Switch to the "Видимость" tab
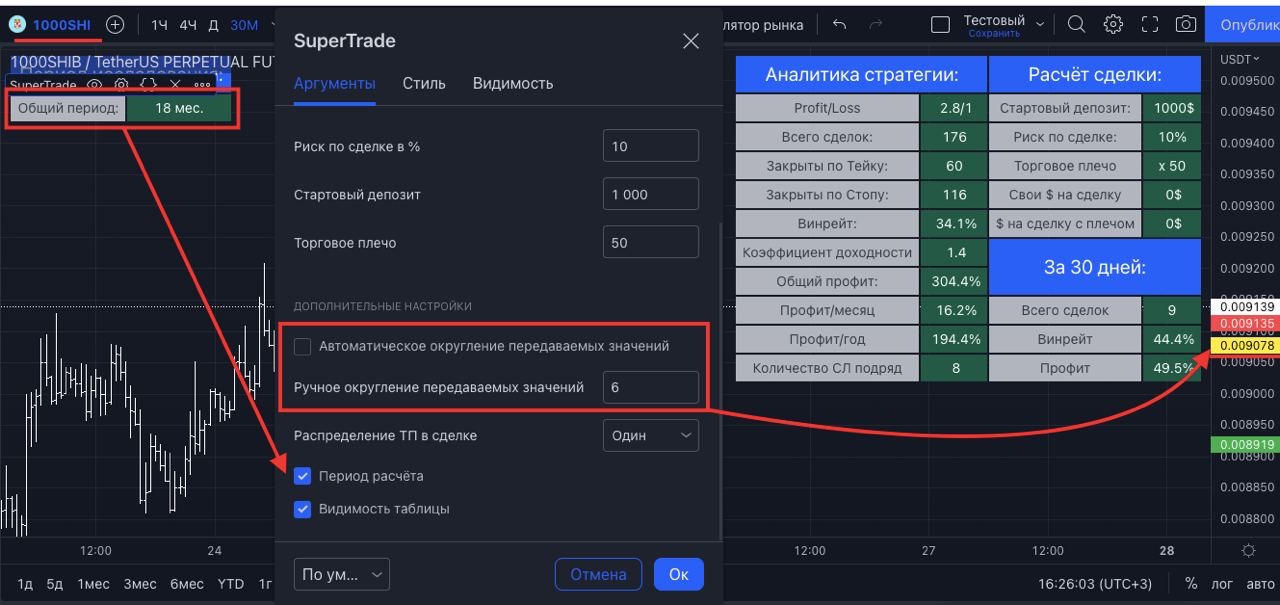Image resolution: width=1280 pixels, height=605 pixels. [512, 84]
